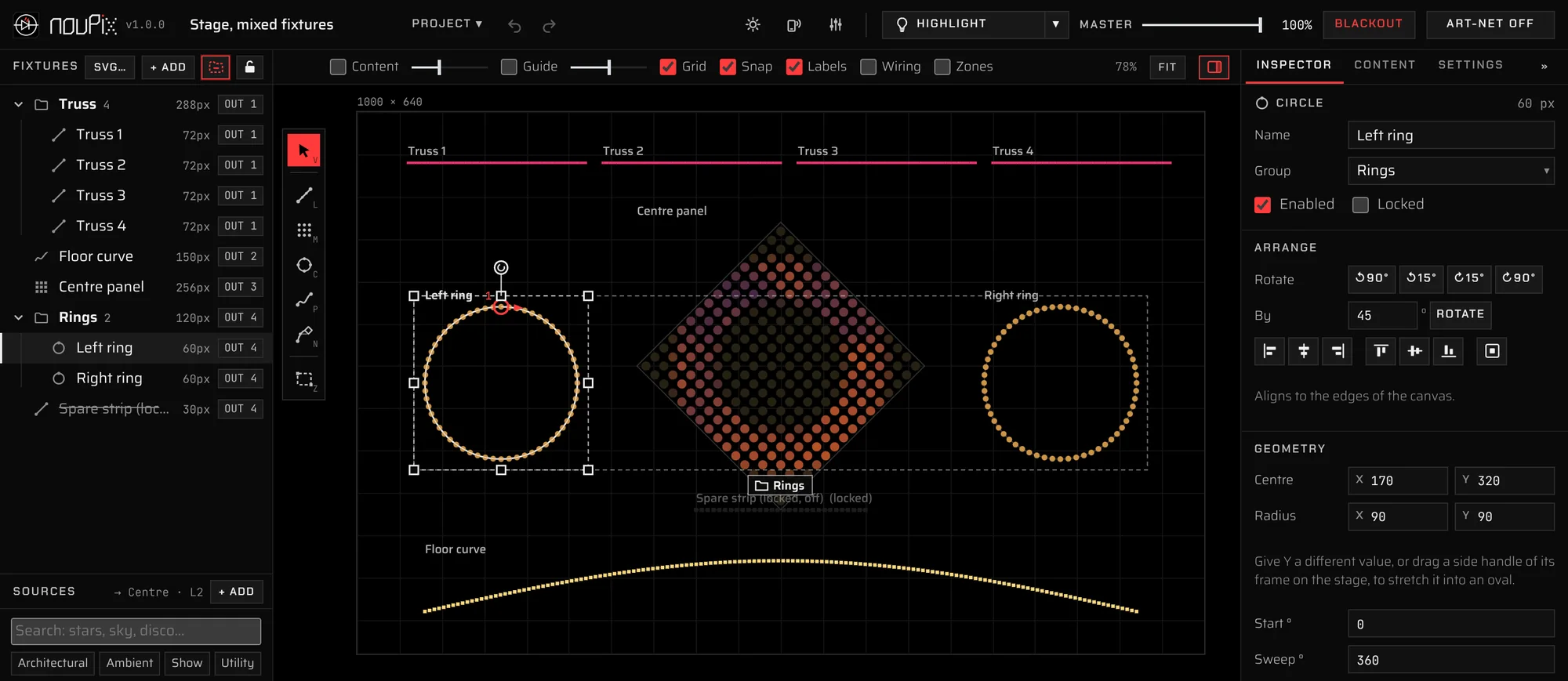Viewport: 1568px width, 681px height.
Task: Align selection to top edge
Action: pyautogui.click(x=1381, y=351)
